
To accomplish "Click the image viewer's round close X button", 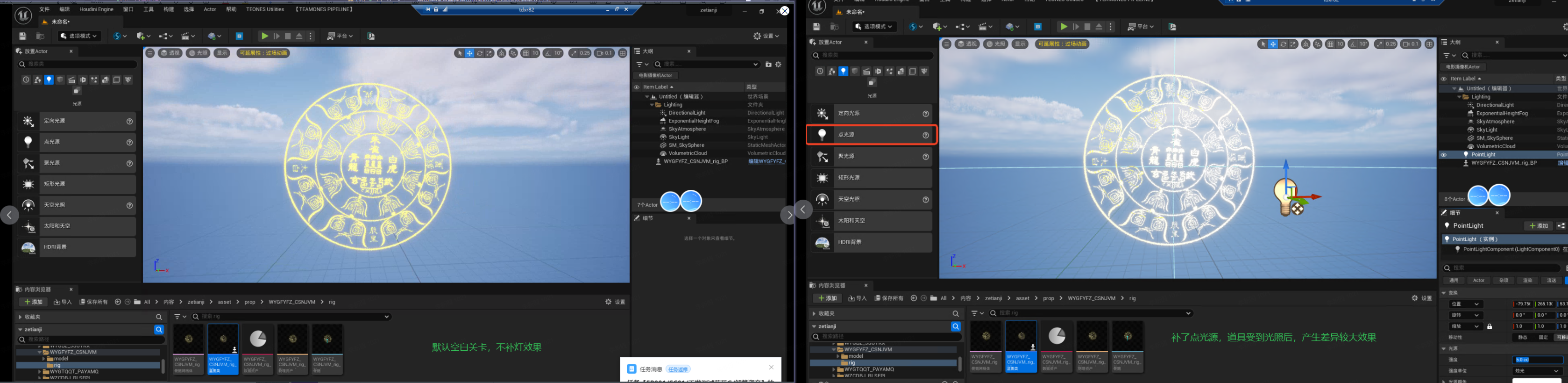I will [785, 11].
